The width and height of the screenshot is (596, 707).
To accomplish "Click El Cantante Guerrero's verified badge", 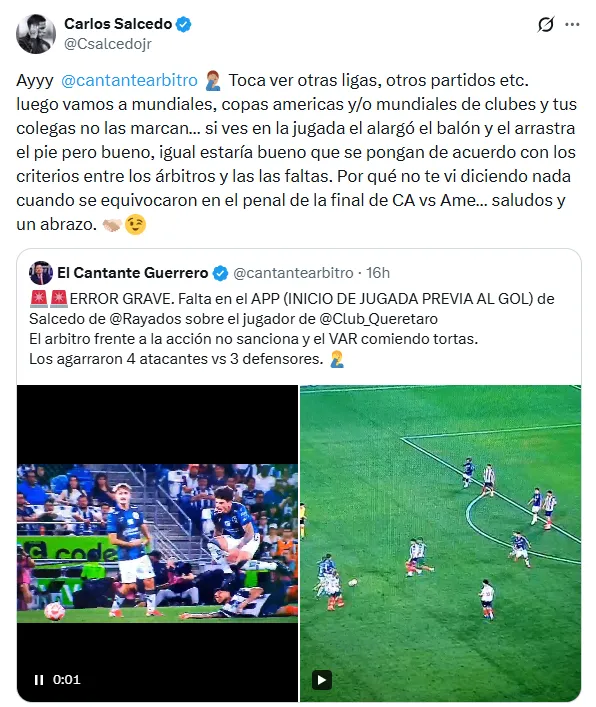I will 220,273.
